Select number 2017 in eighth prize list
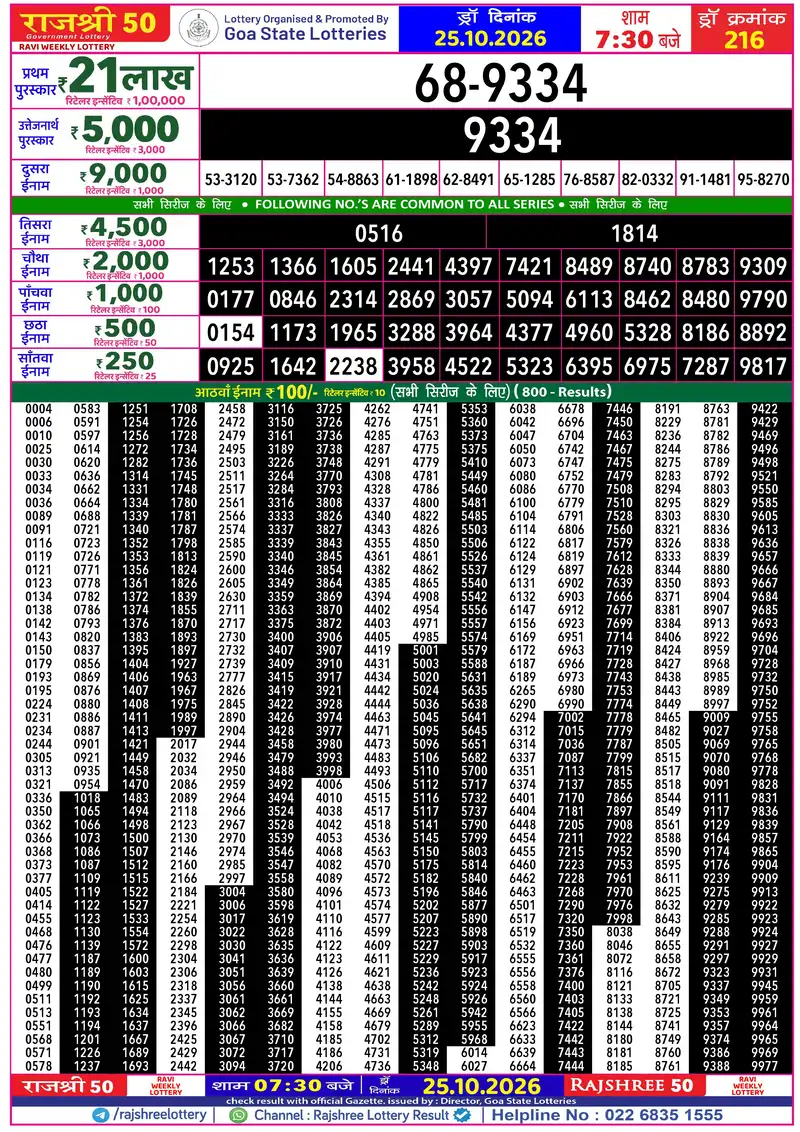Viewport: 800px width, 1132px height. [x=183, y=744]
